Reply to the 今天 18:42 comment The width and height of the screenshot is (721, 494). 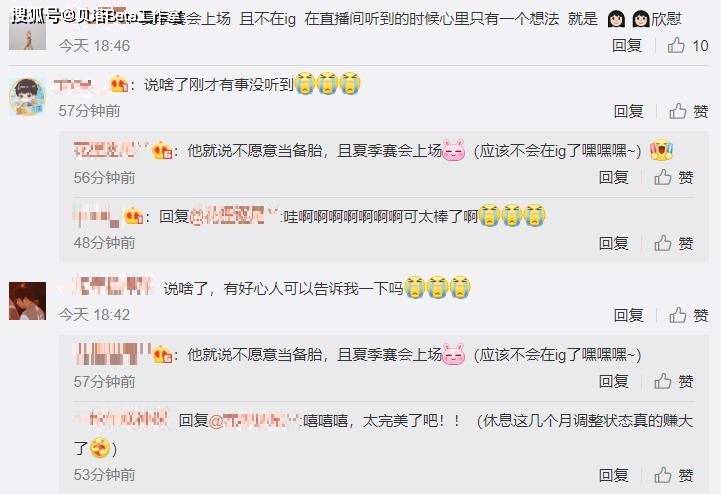tap(628, 315)
